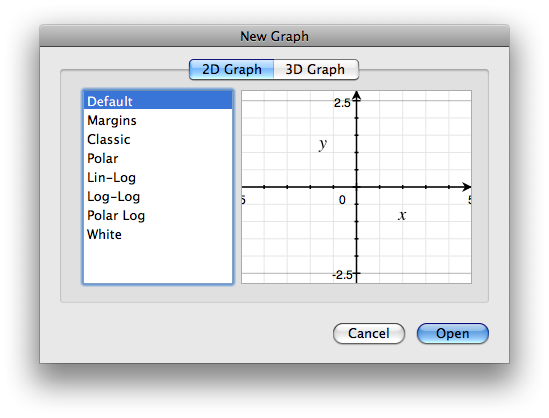Pick the White template
This screenshot has height=418, width=549.
pyautogui.click(x=158, y=234)
